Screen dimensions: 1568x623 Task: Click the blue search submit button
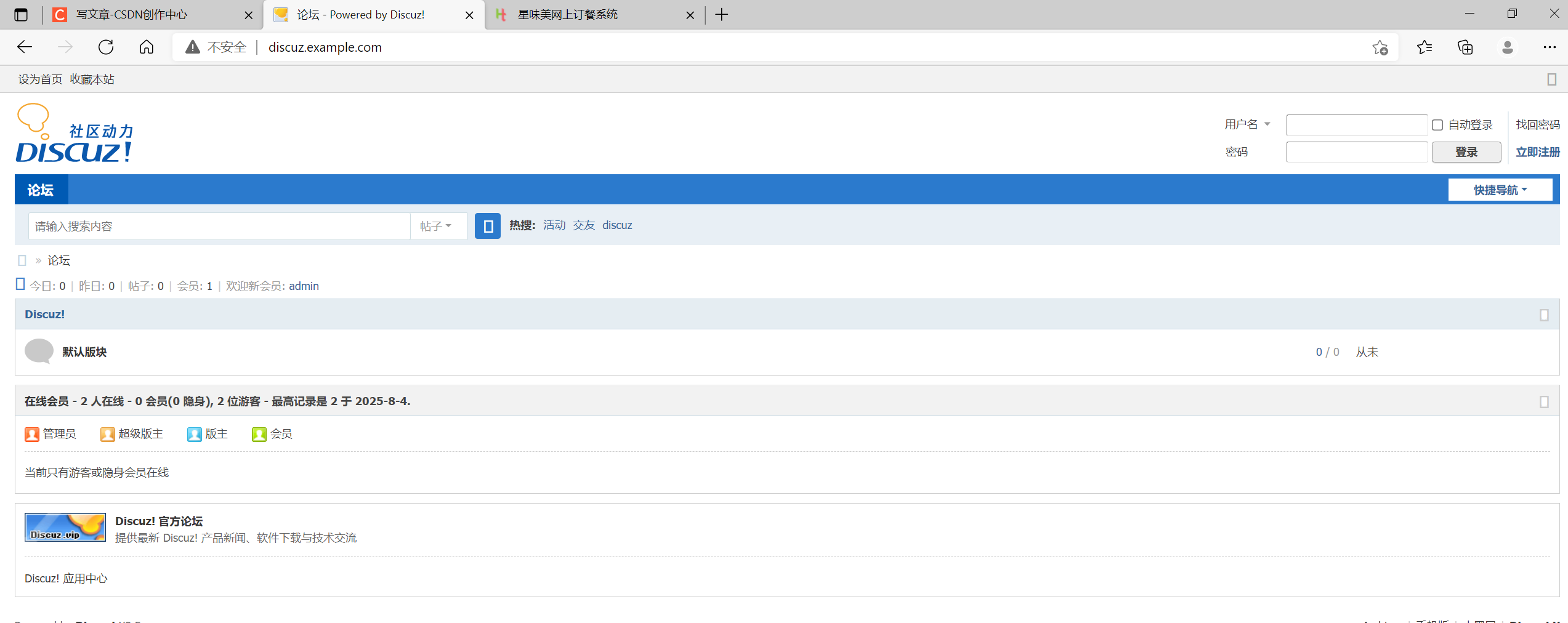[488, 226]
